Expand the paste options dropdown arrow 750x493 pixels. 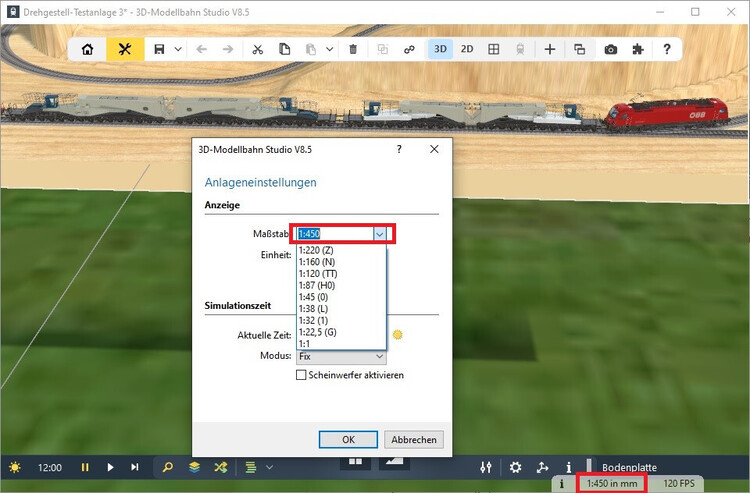[x=330, y=49]
